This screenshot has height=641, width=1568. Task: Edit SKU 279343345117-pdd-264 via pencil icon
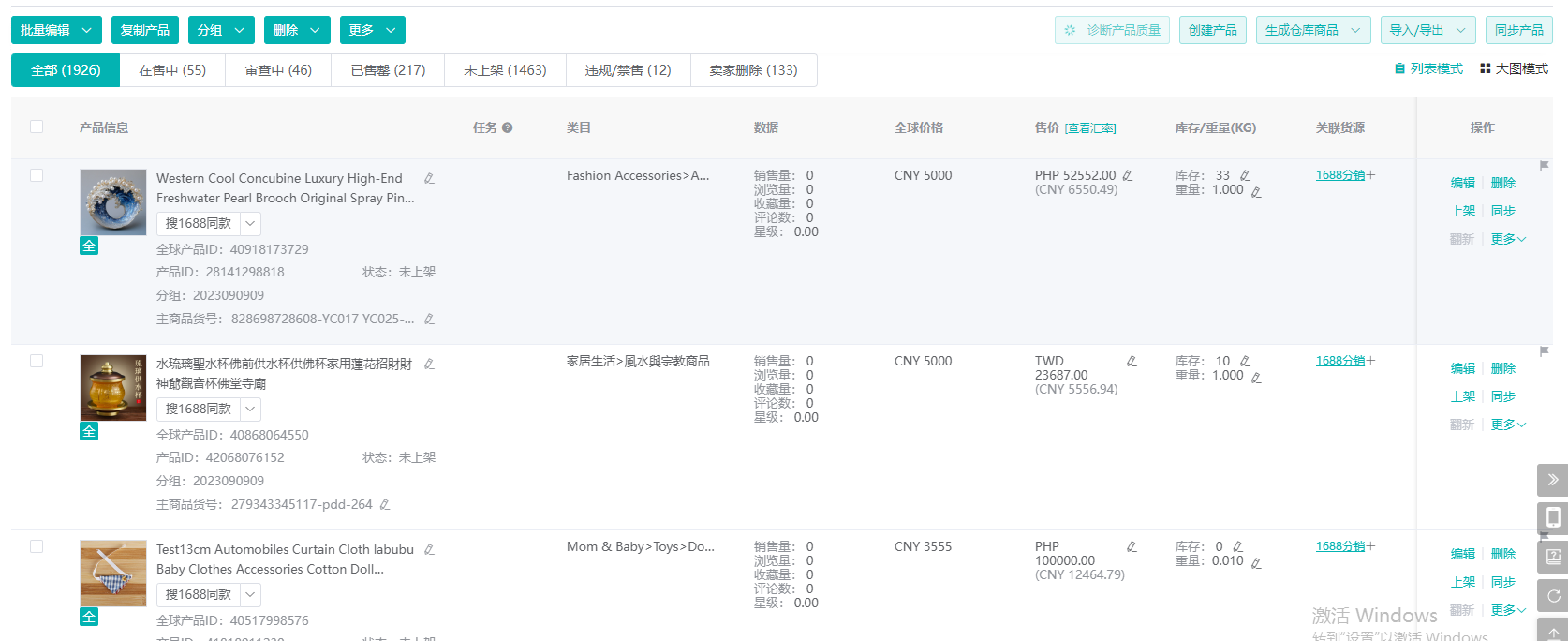(x=385, y=504)
